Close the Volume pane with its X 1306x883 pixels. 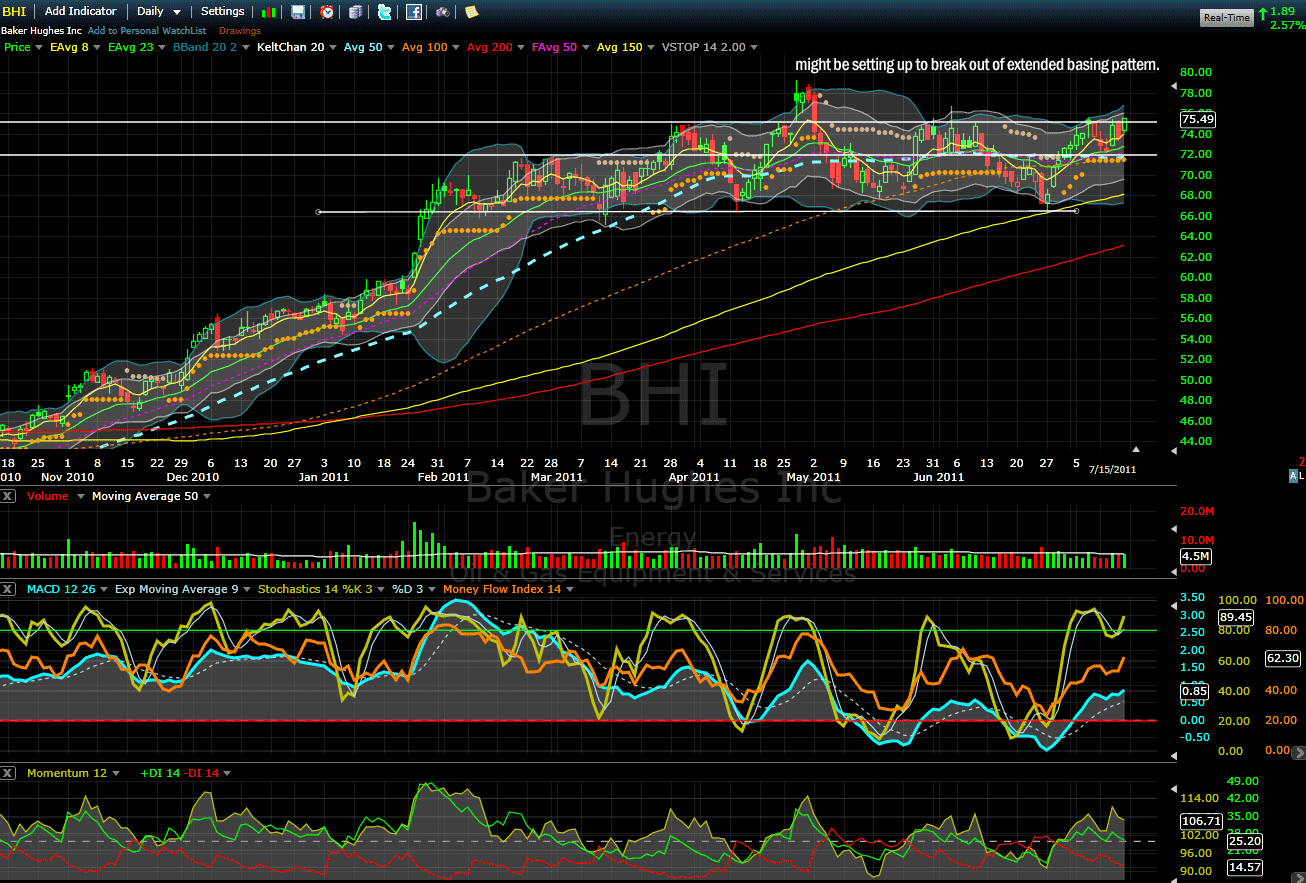[x=8, y=496]
